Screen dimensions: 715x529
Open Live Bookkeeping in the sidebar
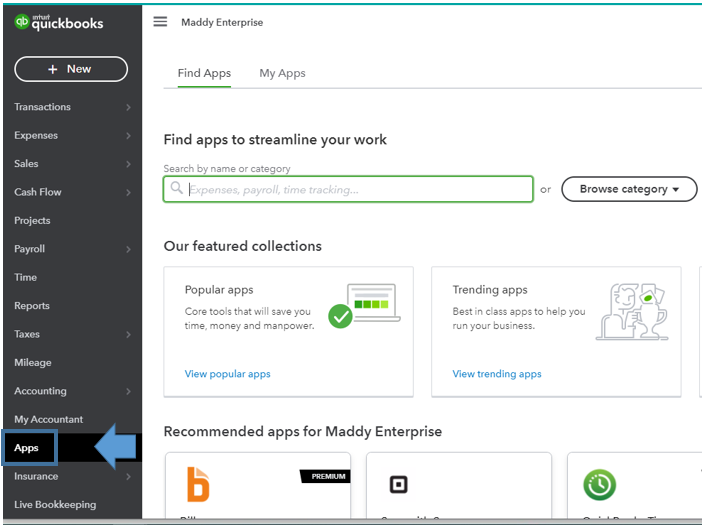coord(55,504)
